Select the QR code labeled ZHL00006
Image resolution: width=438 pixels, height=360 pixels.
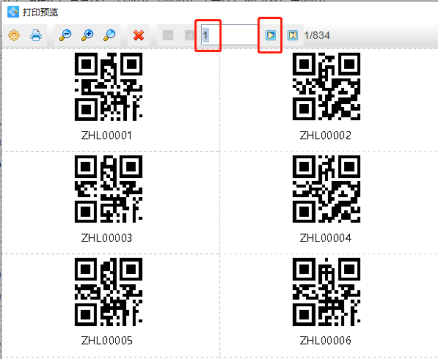click(327, 292)
